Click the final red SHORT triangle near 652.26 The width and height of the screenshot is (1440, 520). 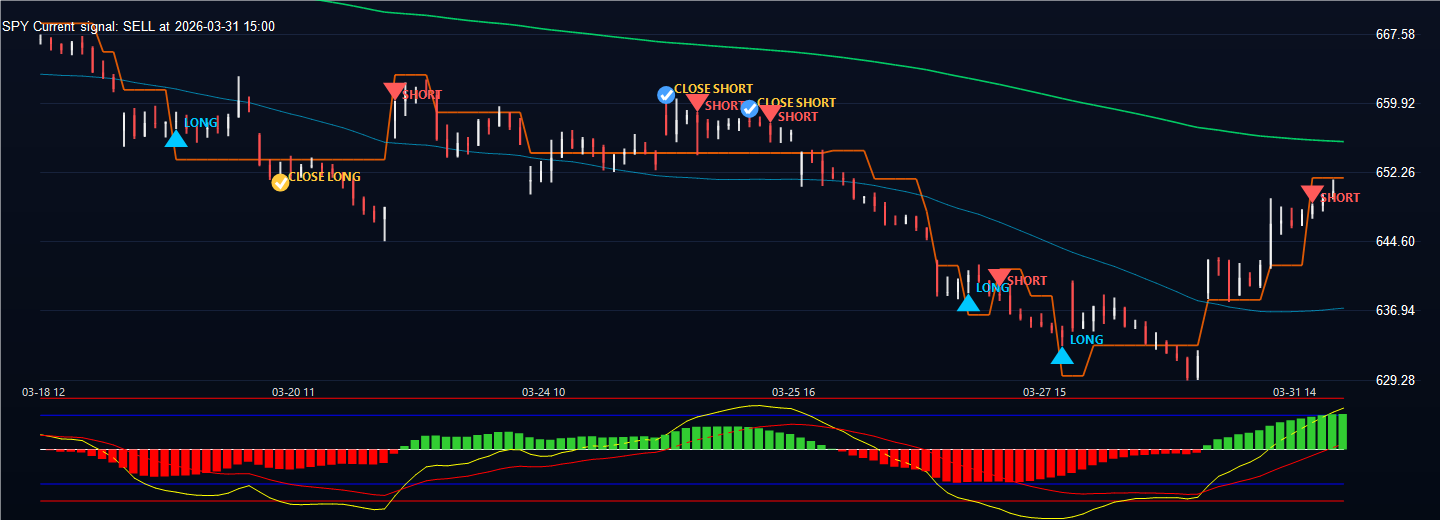click(x=1313, y=194)
